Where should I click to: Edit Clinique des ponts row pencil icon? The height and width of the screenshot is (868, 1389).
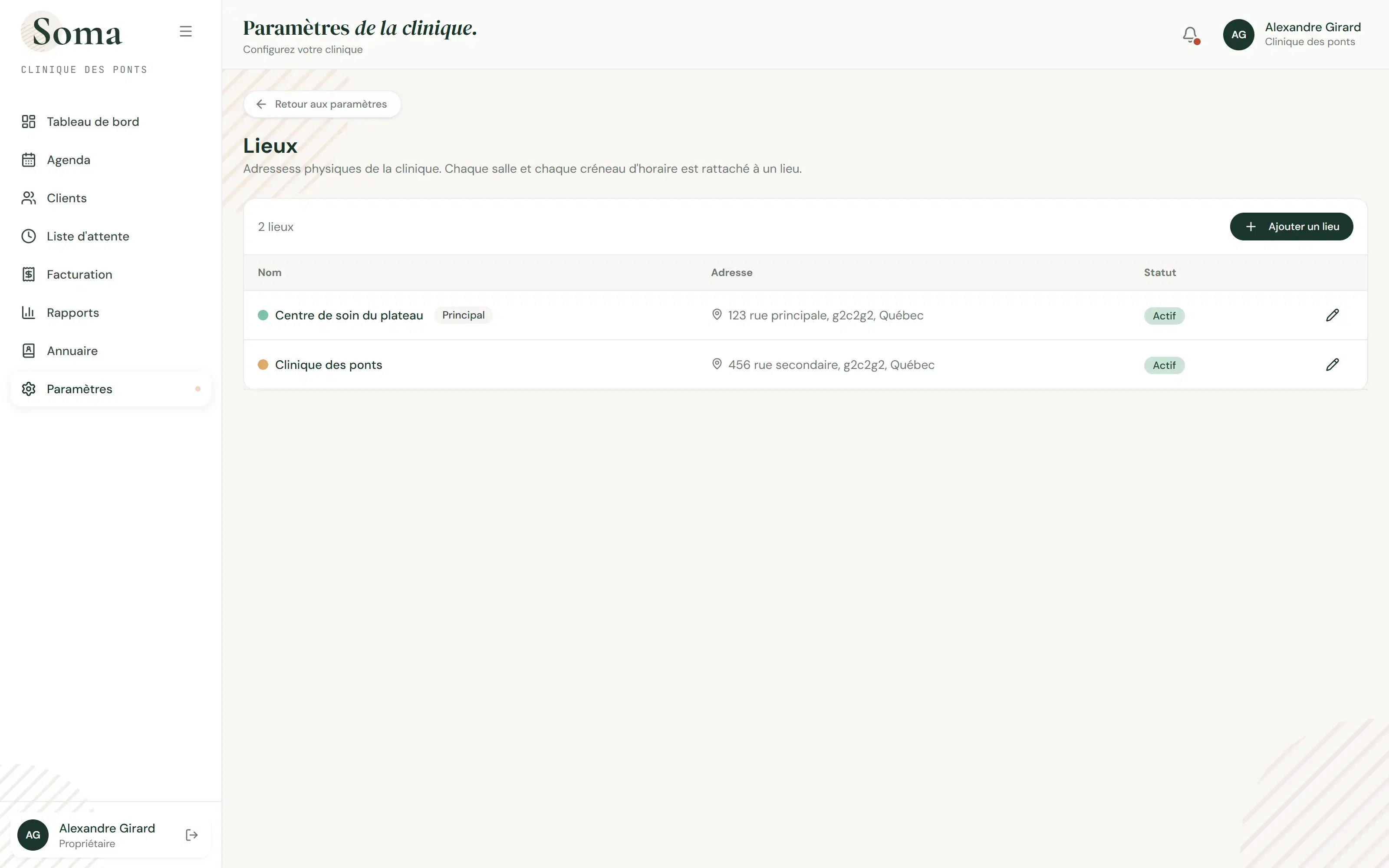point(1332,365)
